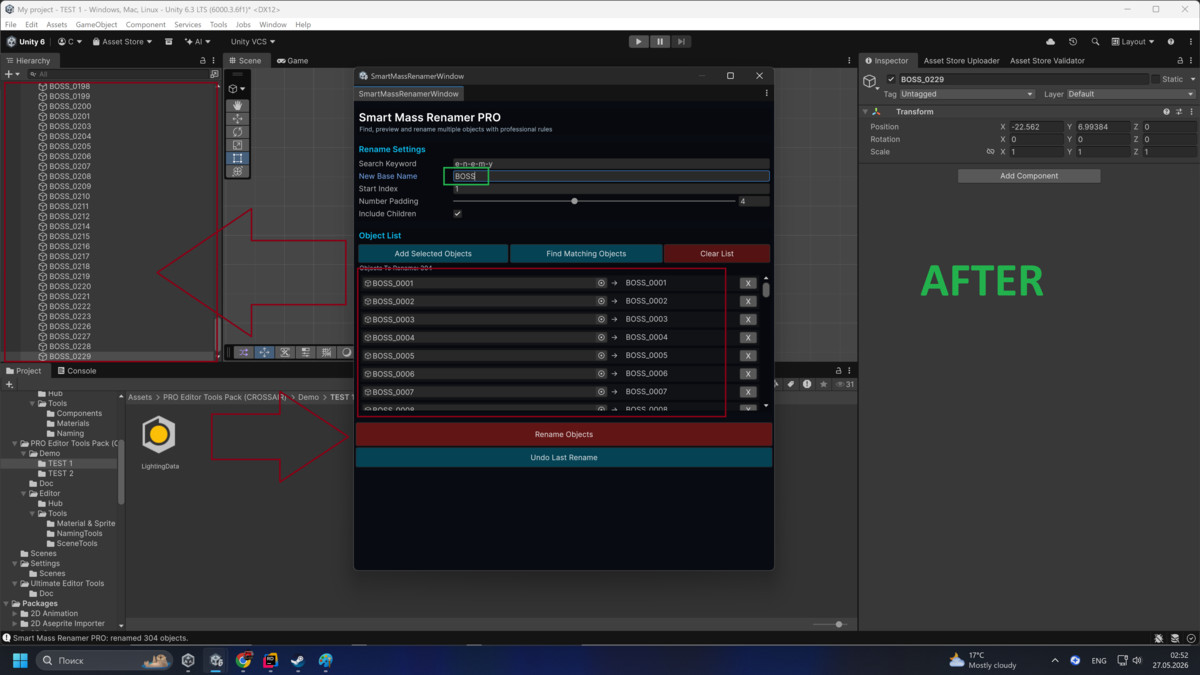Click the package manager box icon

169,42
